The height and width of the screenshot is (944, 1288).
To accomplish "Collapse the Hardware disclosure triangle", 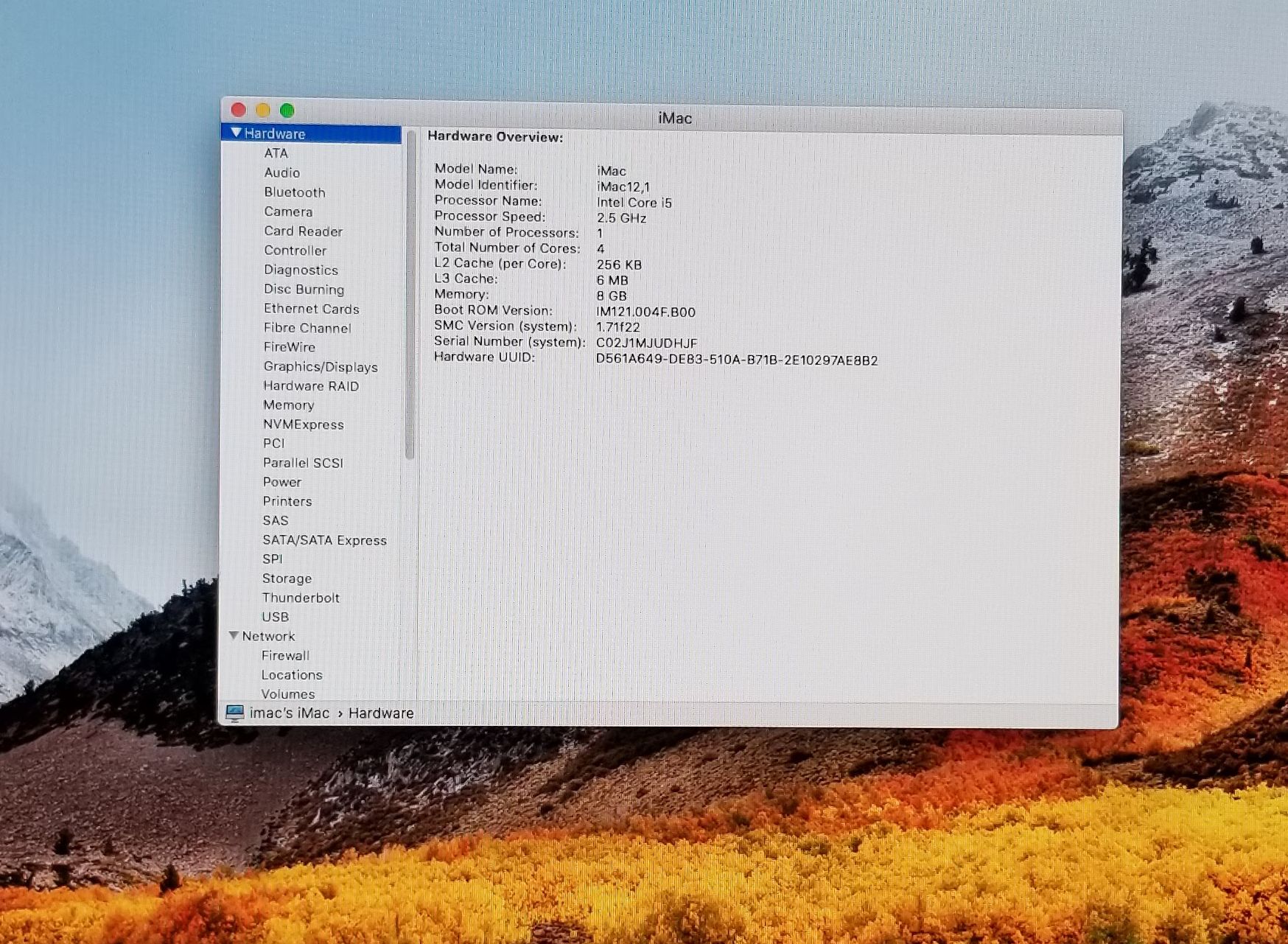I will point(236,133).
